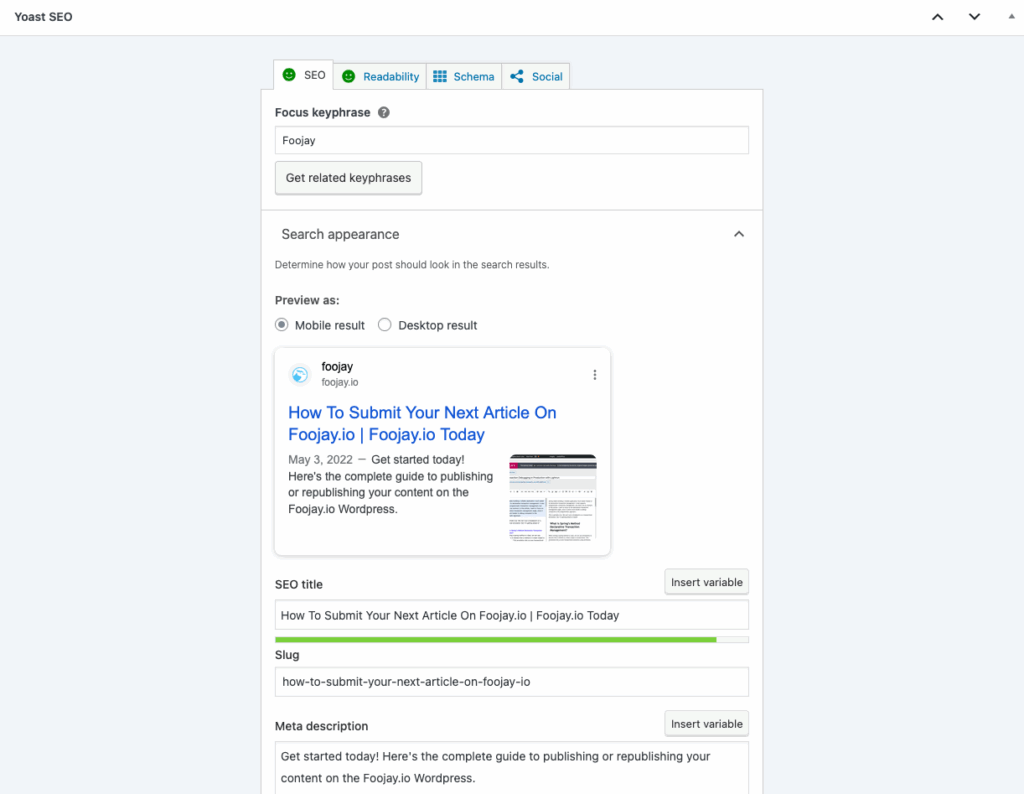
Task: Select Mobile result preview option
Action: [282, 325]
